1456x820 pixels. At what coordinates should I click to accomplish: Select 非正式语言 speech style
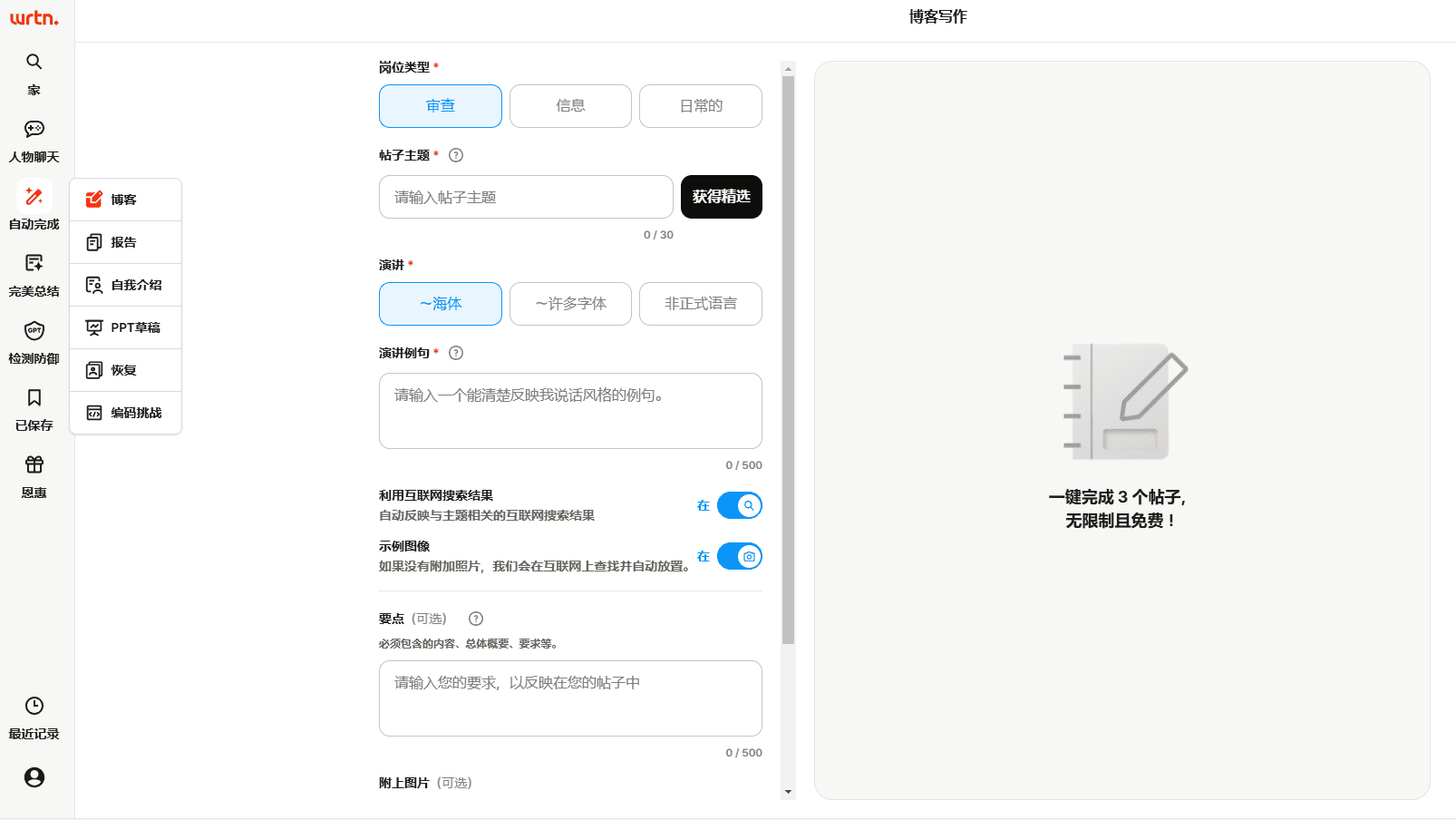[701, 304]
